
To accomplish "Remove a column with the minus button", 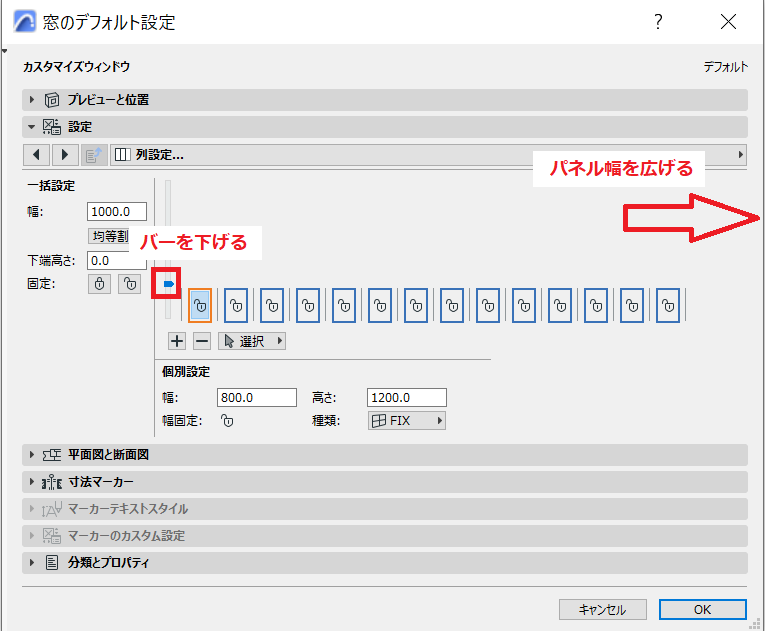I will [202, 341].
